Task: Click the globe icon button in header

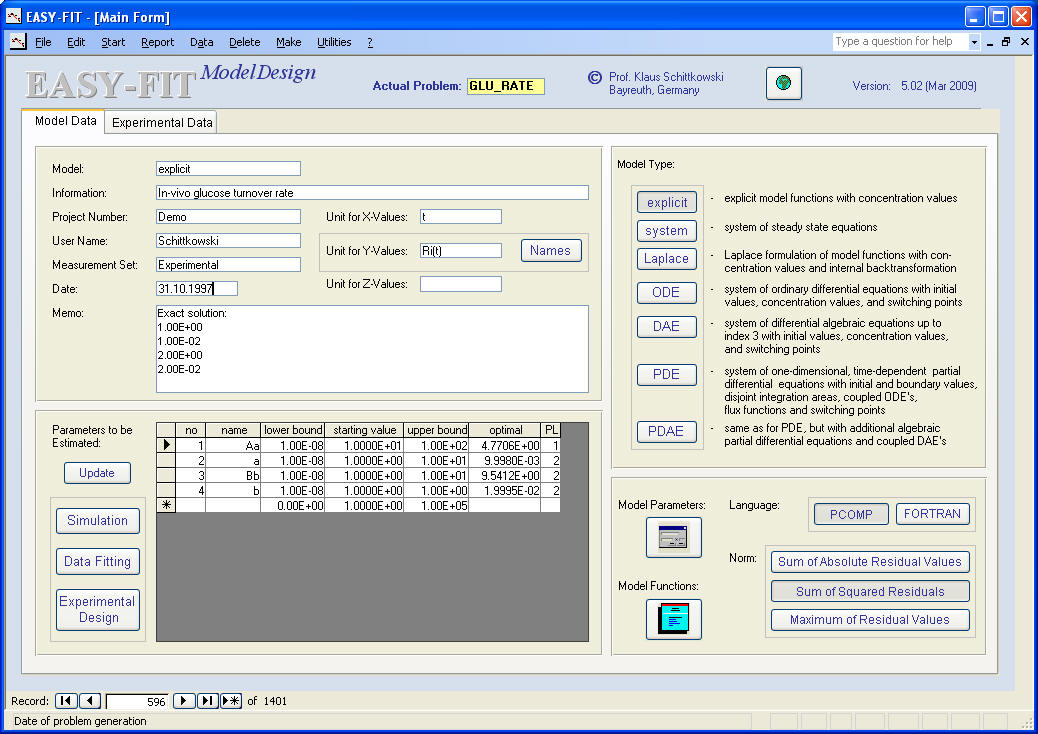Action: [x=784, y=84]
